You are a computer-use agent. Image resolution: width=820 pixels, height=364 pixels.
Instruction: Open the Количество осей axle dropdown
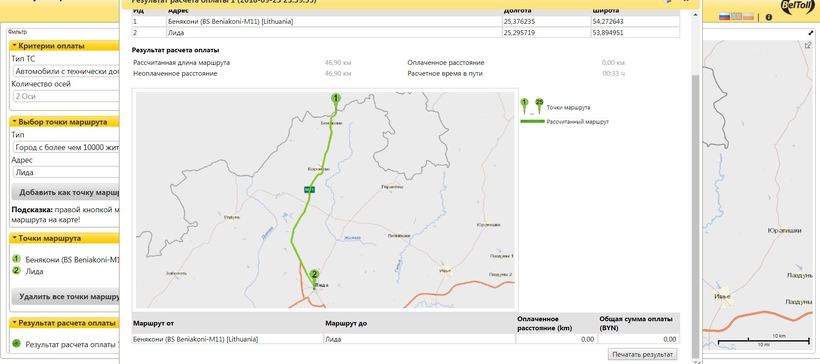tap(66, 96)
